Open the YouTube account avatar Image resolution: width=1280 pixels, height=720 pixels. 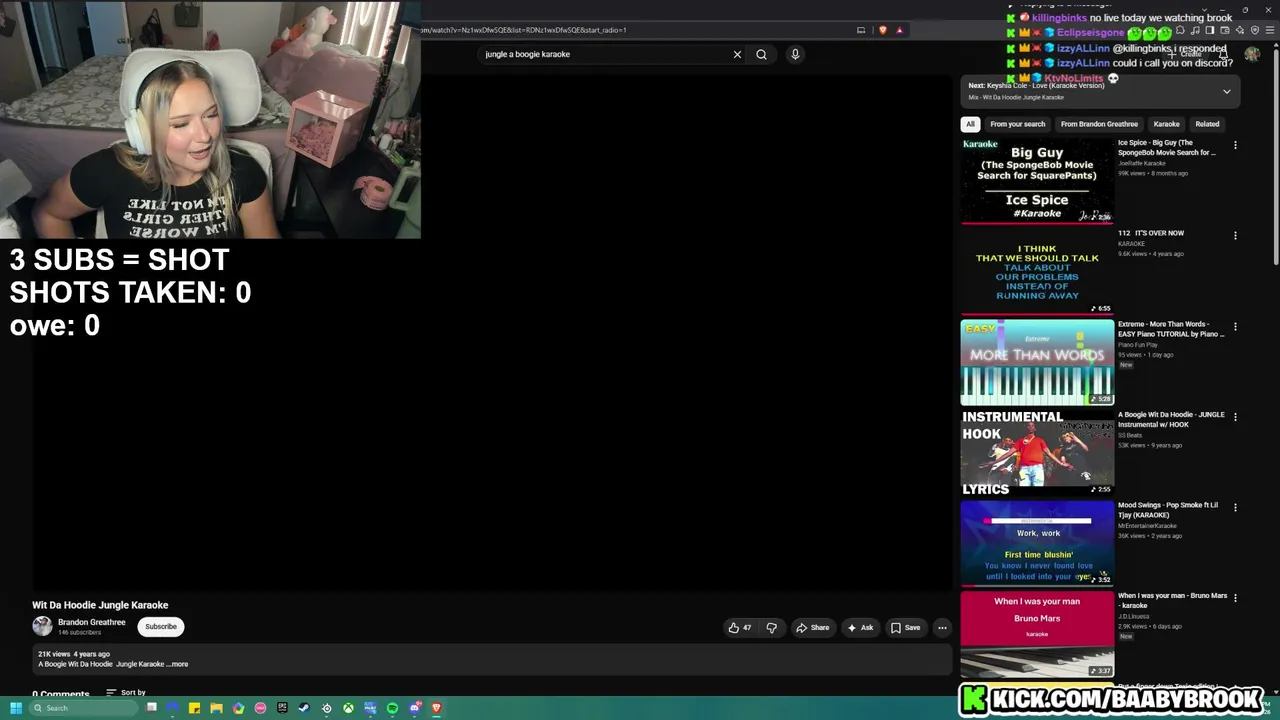tap(1252, 54)
